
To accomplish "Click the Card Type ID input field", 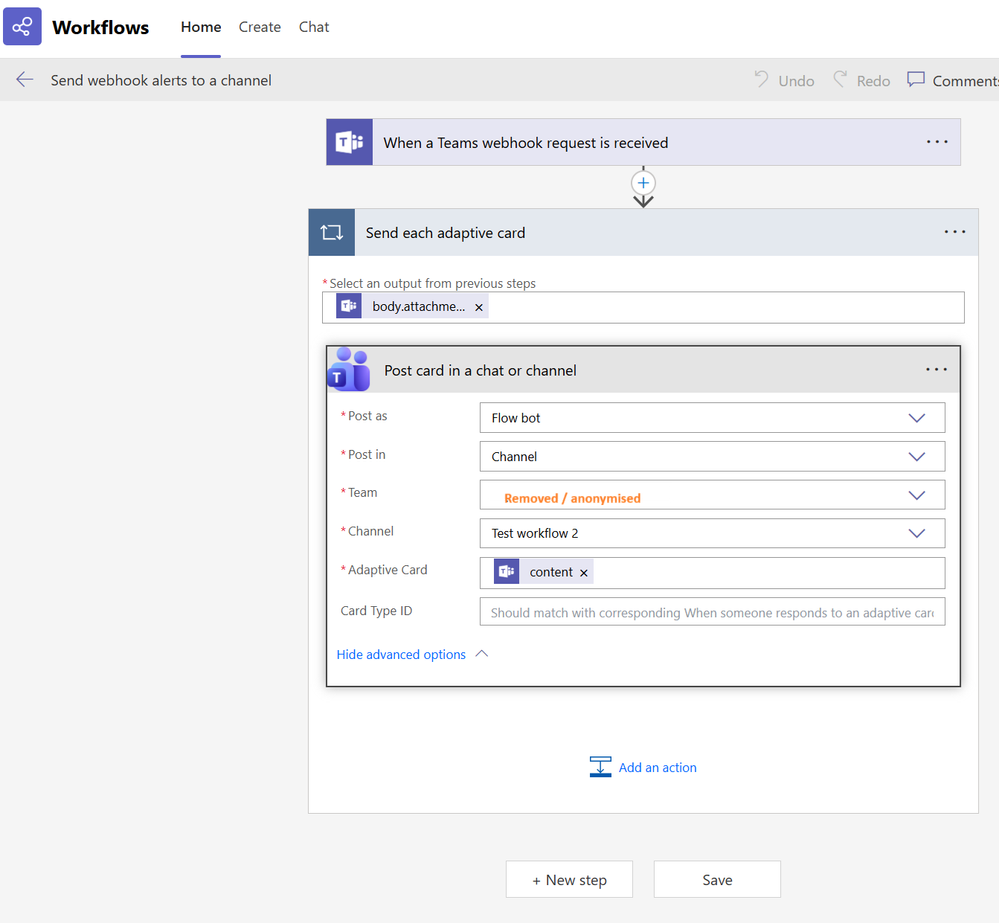I will 712,612.
